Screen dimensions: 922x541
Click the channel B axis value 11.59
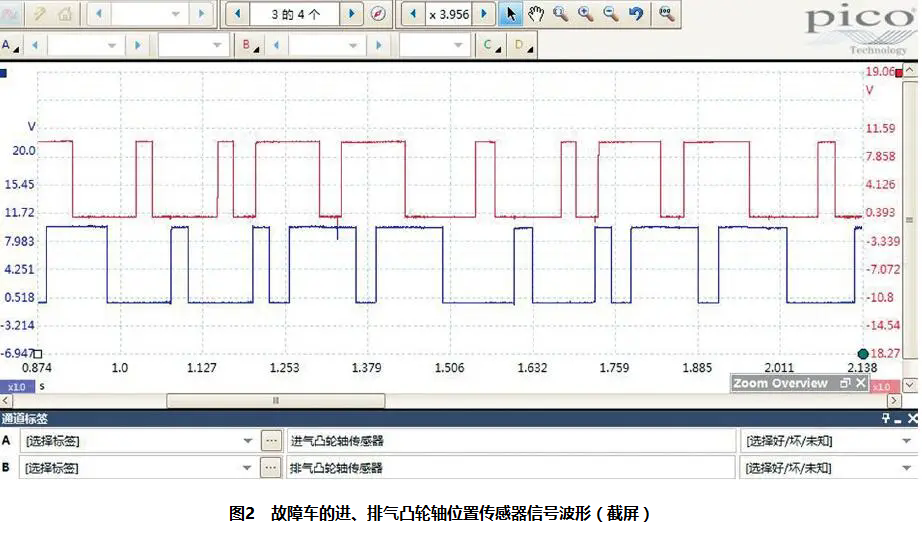[x=880, y=128]
